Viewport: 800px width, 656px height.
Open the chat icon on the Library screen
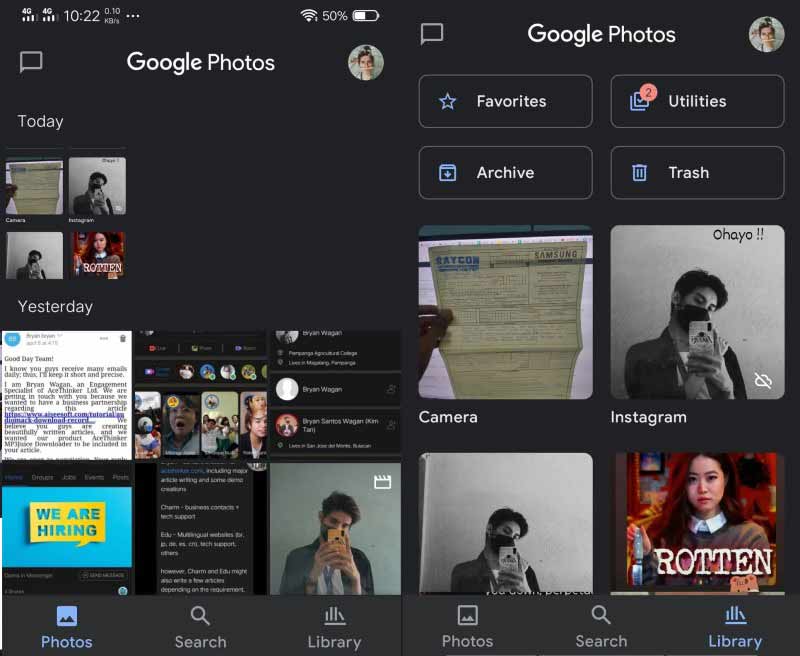coord(431,33)
